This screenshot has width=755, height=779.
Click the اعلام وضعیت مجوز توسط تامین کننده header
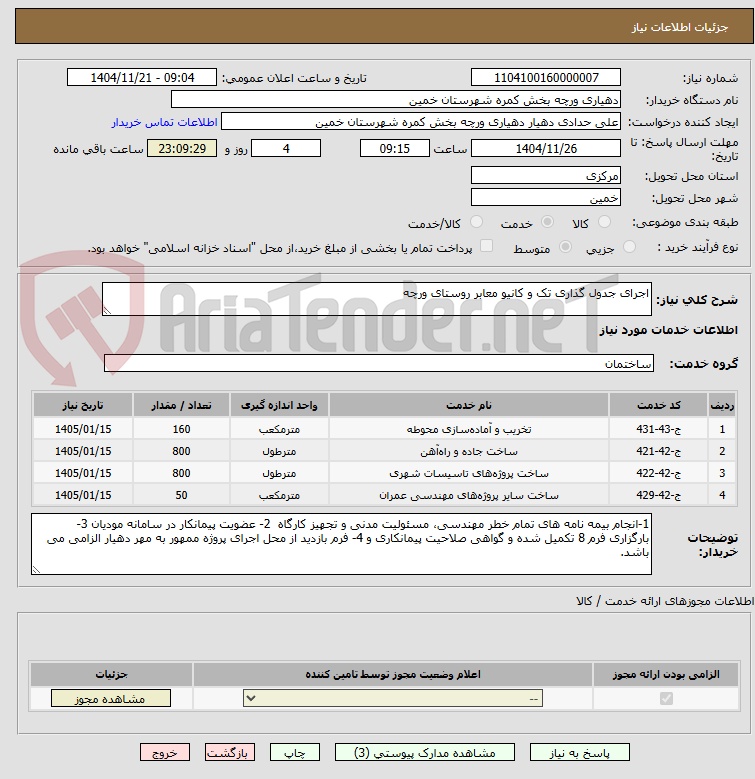pyautogui.click(x=393, y=674)
